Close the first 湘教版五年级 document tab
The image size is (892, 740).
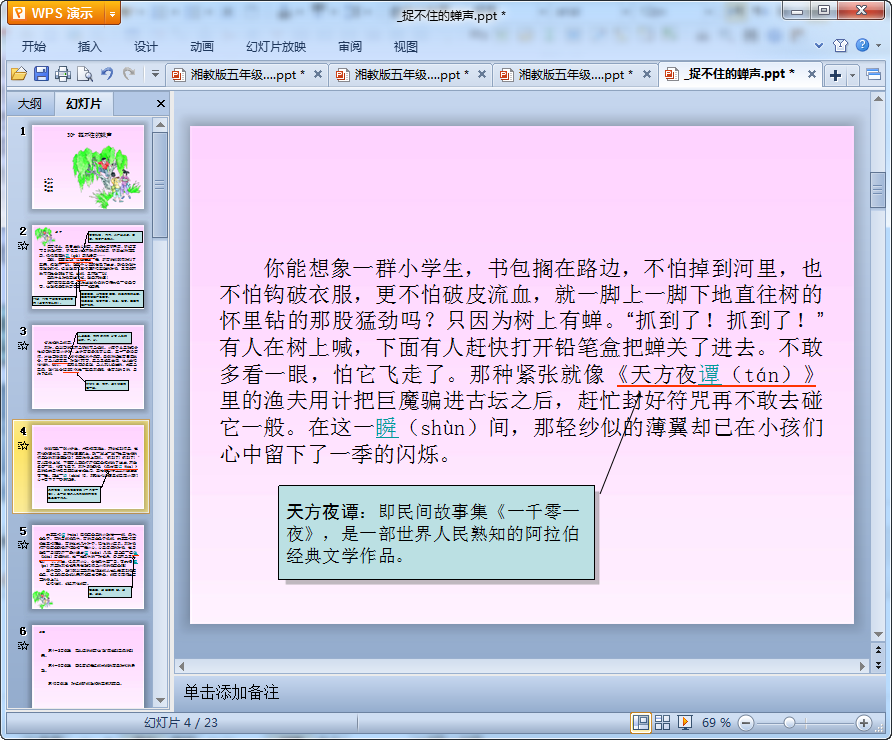click(318, 75)
